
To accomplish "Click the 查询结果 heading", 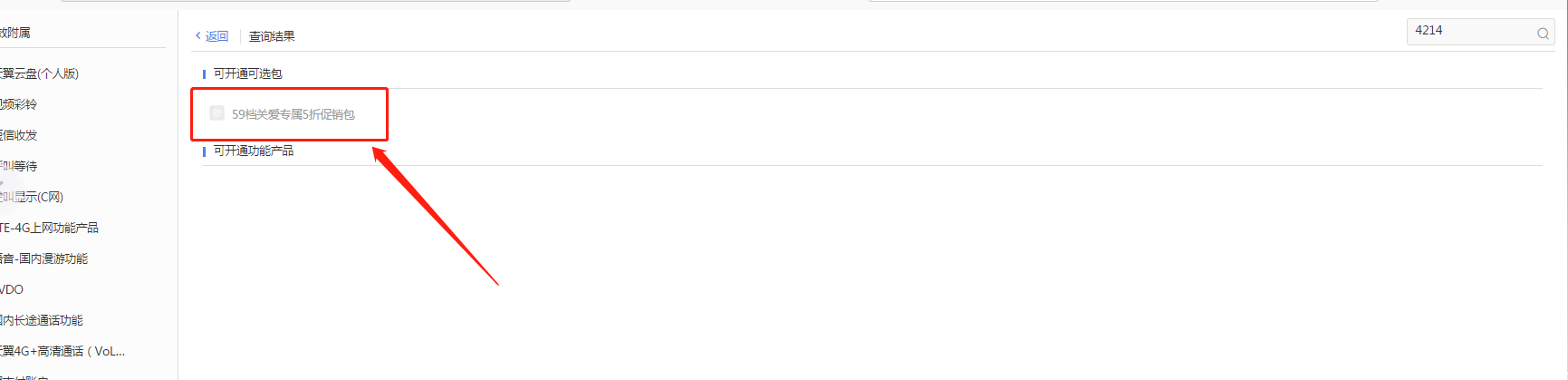I will (x=272, y=36).
